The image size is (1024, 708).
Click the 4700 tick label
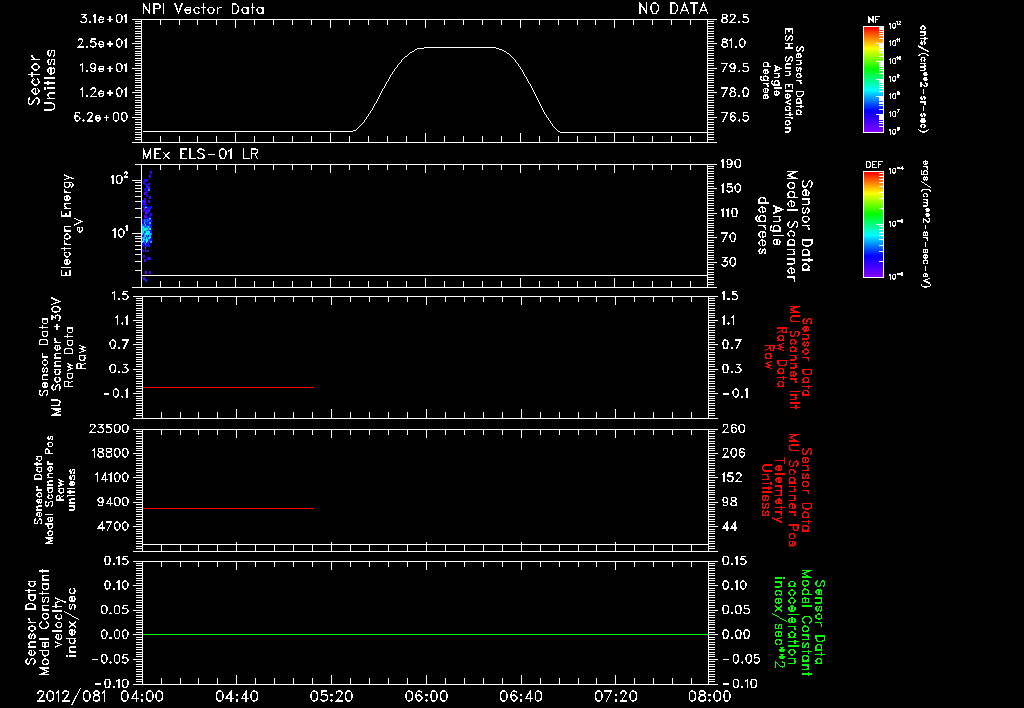(x=113, y=526)
